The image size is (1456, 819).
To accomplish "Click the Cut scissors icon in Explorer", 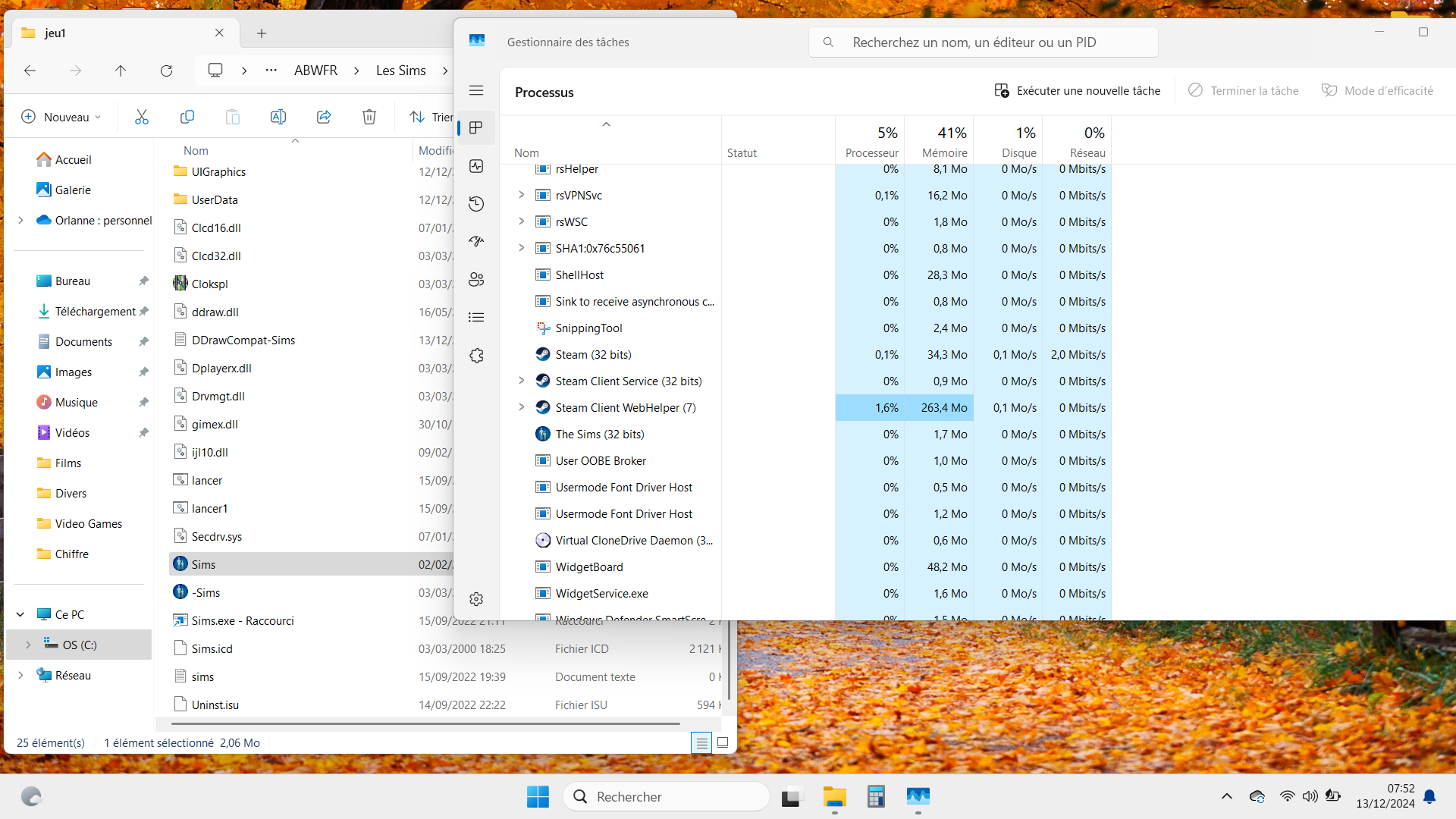I will pyautogui.click(x=142, y=117).
